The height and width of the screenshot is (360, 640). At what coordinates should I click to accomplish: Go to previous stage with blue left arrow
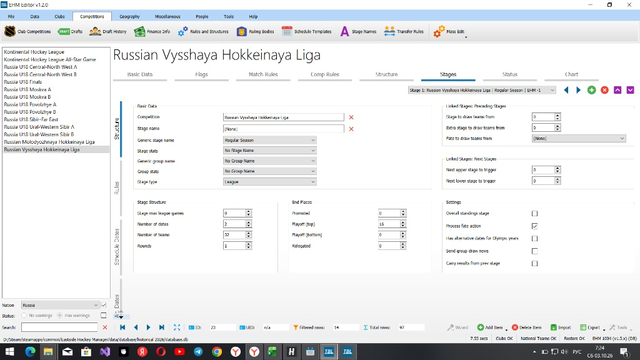click(x=566, y=90)
